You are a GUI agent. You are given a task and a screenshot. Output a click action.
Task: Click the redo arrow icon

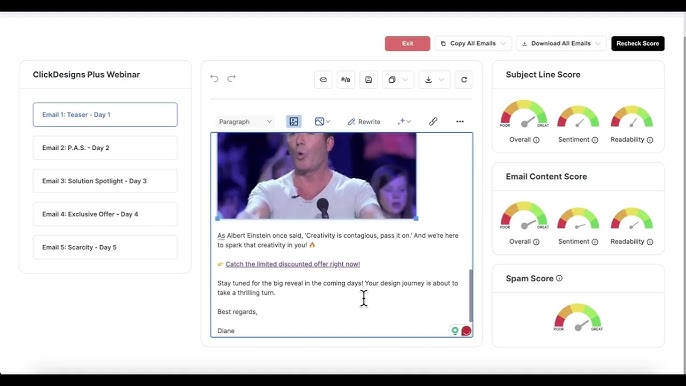(x=231, y=78)
